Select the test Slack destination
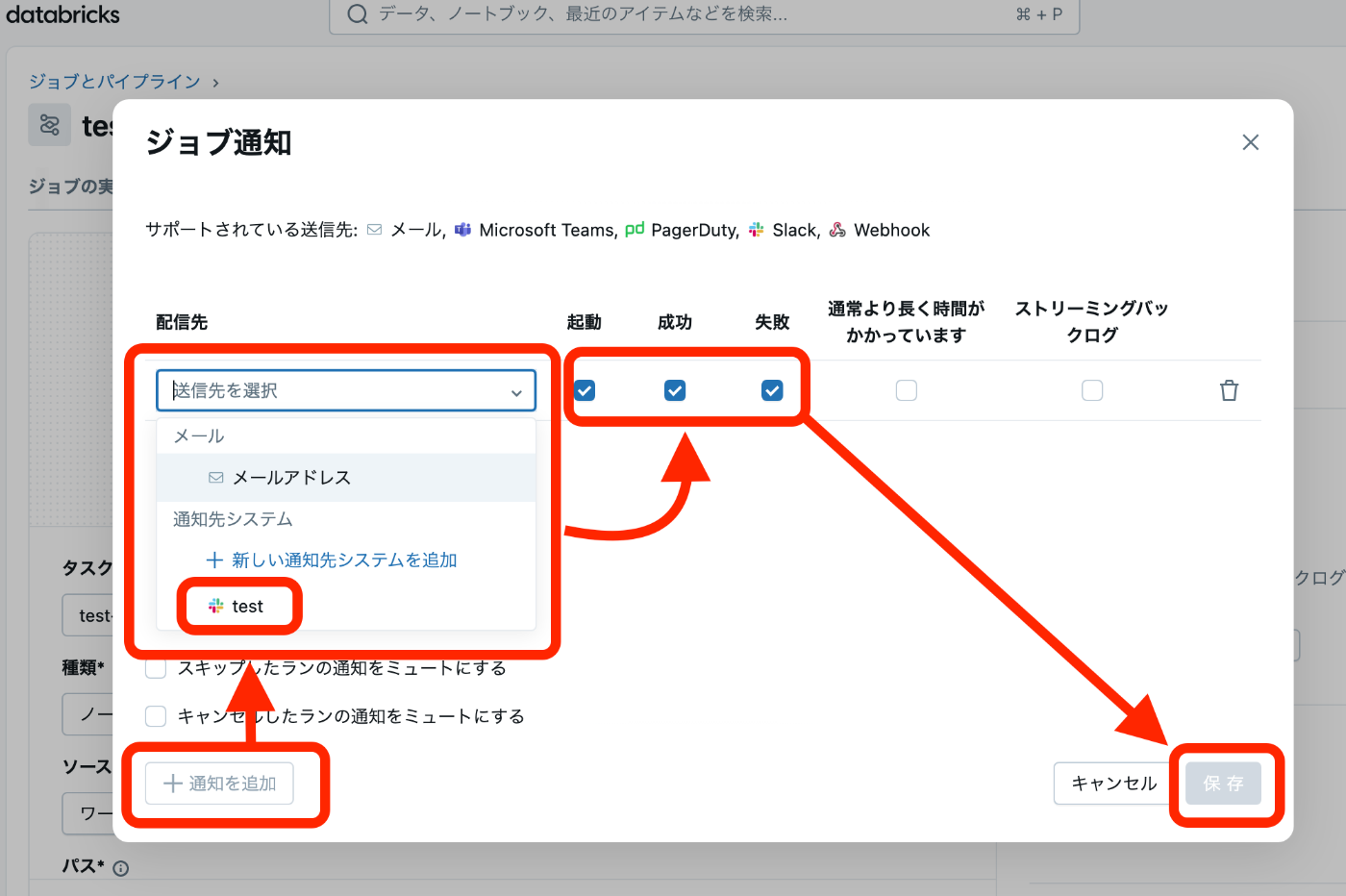The width and height of the screenshot is (1346, 896). (x=346, y=606)
